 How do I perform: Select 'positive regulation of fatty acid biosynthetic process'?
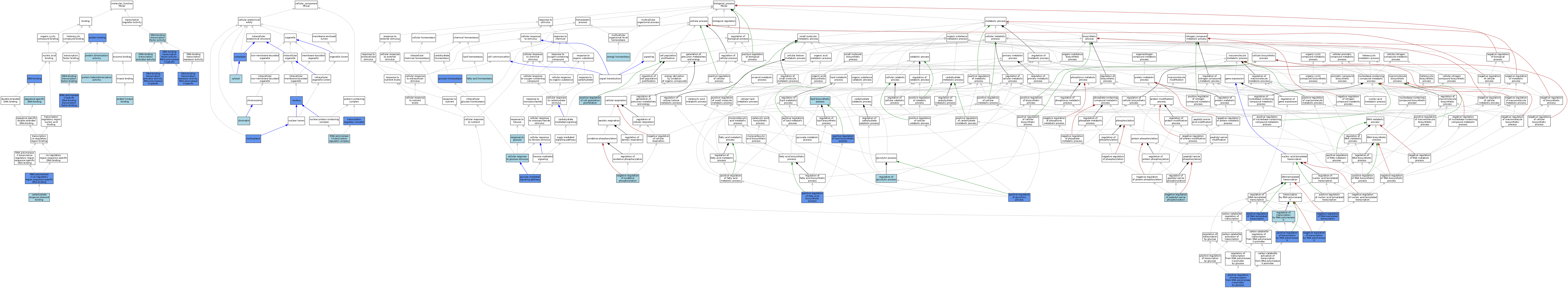point(813,197)
